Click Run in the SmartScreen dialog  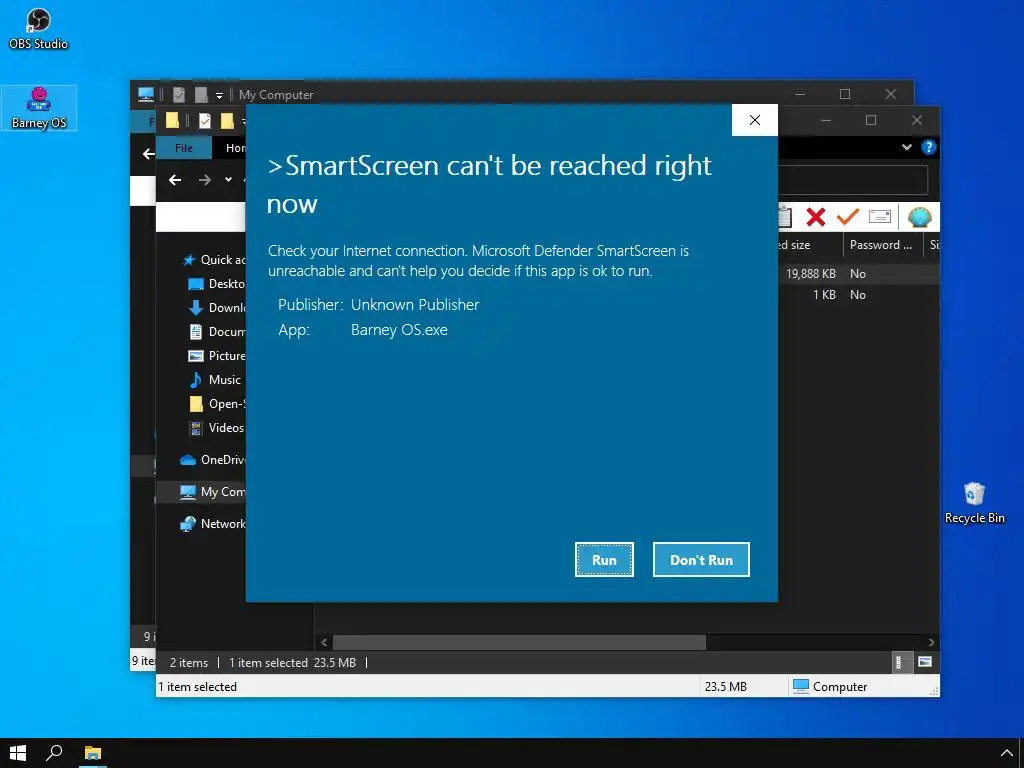click(x=604, y=560)
